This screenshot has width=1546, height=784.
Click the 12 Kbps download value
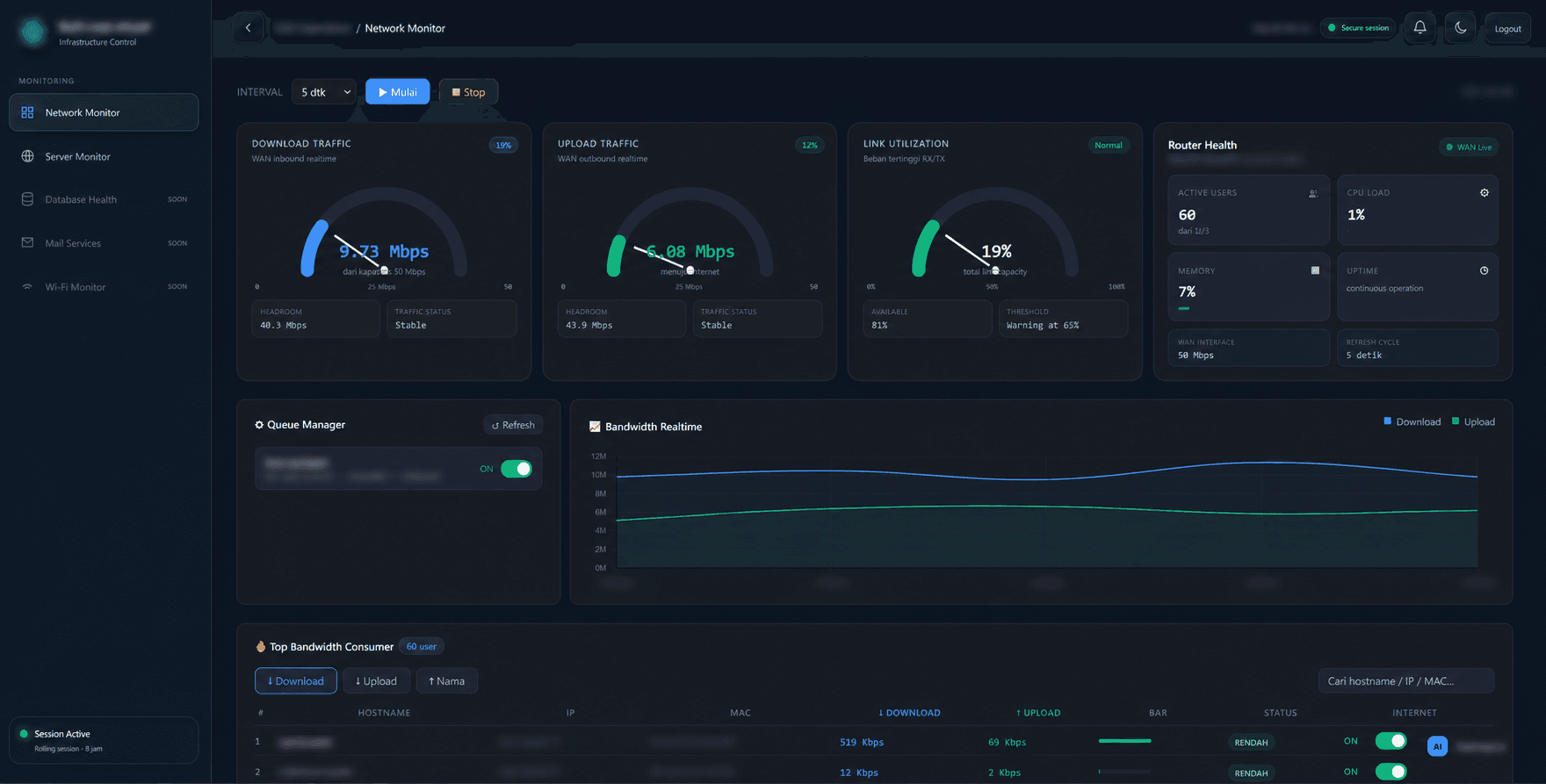(x=859, y=773)
